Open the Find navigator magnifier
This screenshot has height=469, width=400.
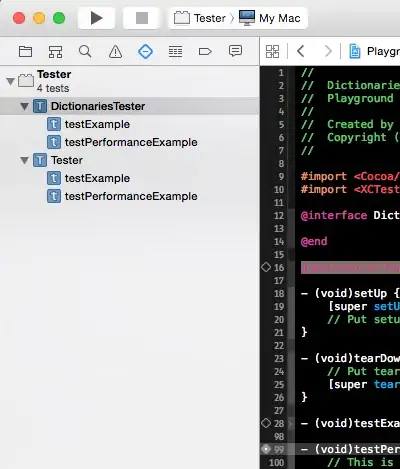(x=85, y=51)
